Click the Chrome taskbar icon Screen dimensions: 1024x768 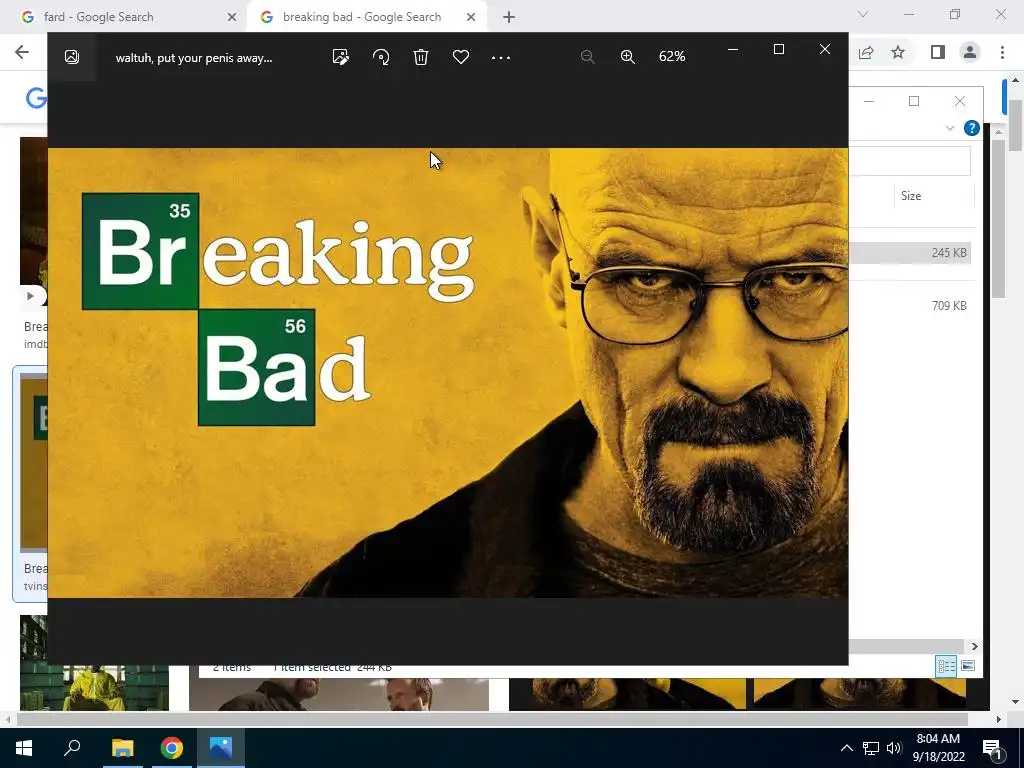point(172,748)
